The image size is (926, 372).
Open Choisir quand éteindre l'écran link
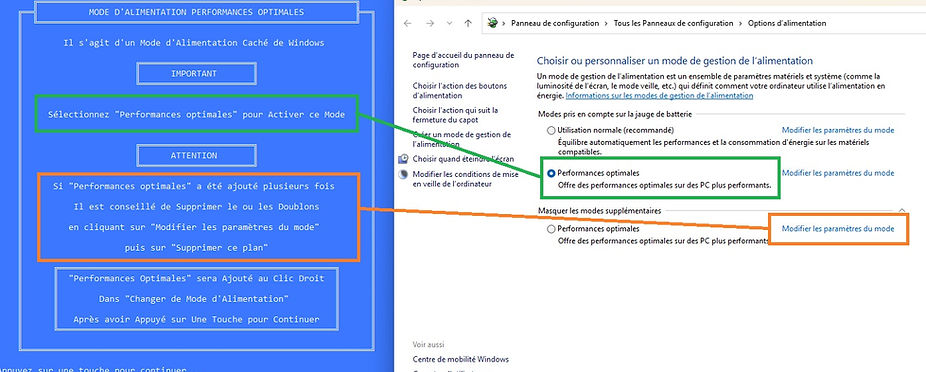click(463, 159)
